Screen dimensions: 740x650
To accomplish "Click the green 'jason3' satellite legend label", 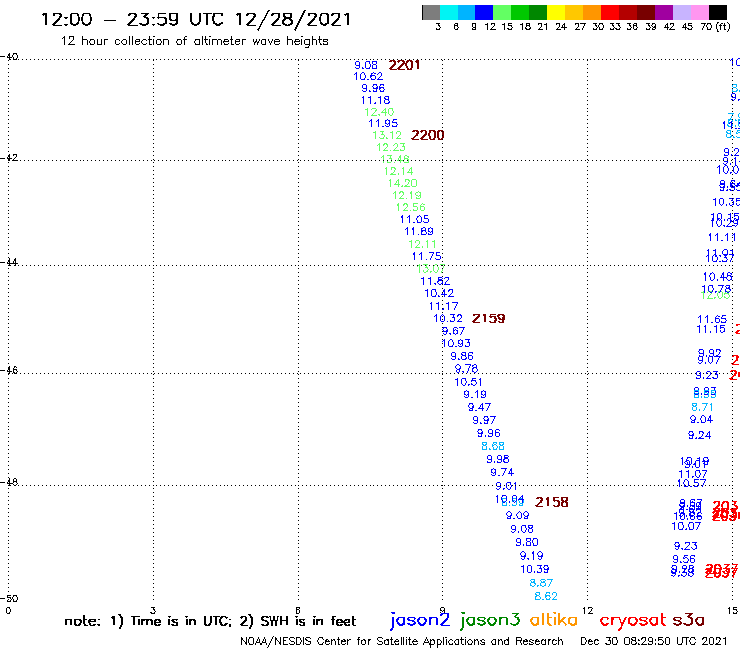I will click(x=490, y=620).
